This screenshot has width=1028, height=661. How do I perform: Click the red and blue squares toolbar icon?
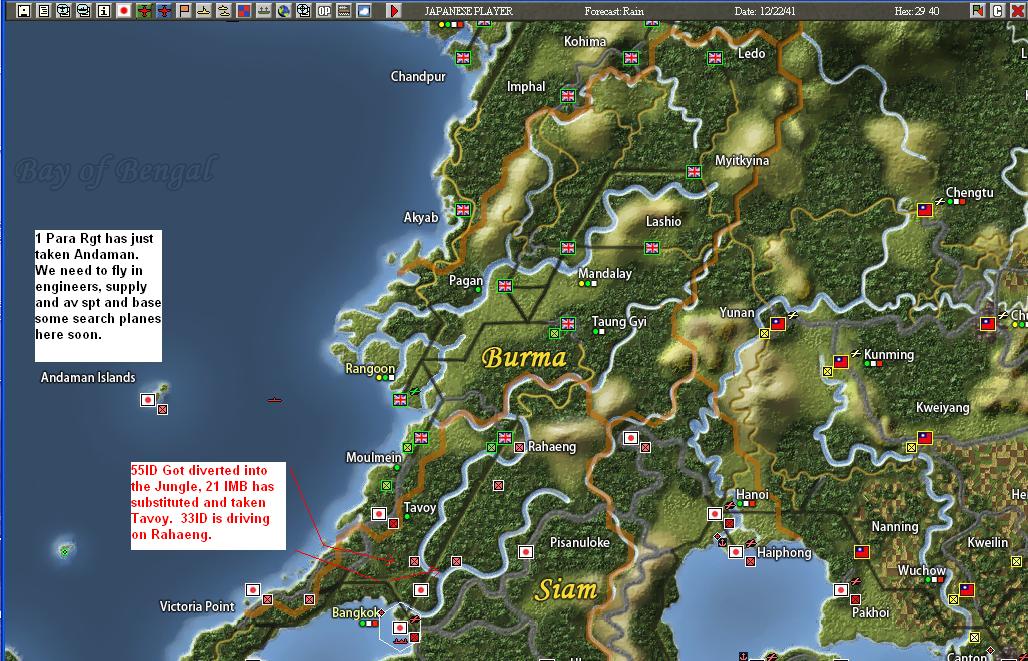(244, 10)
